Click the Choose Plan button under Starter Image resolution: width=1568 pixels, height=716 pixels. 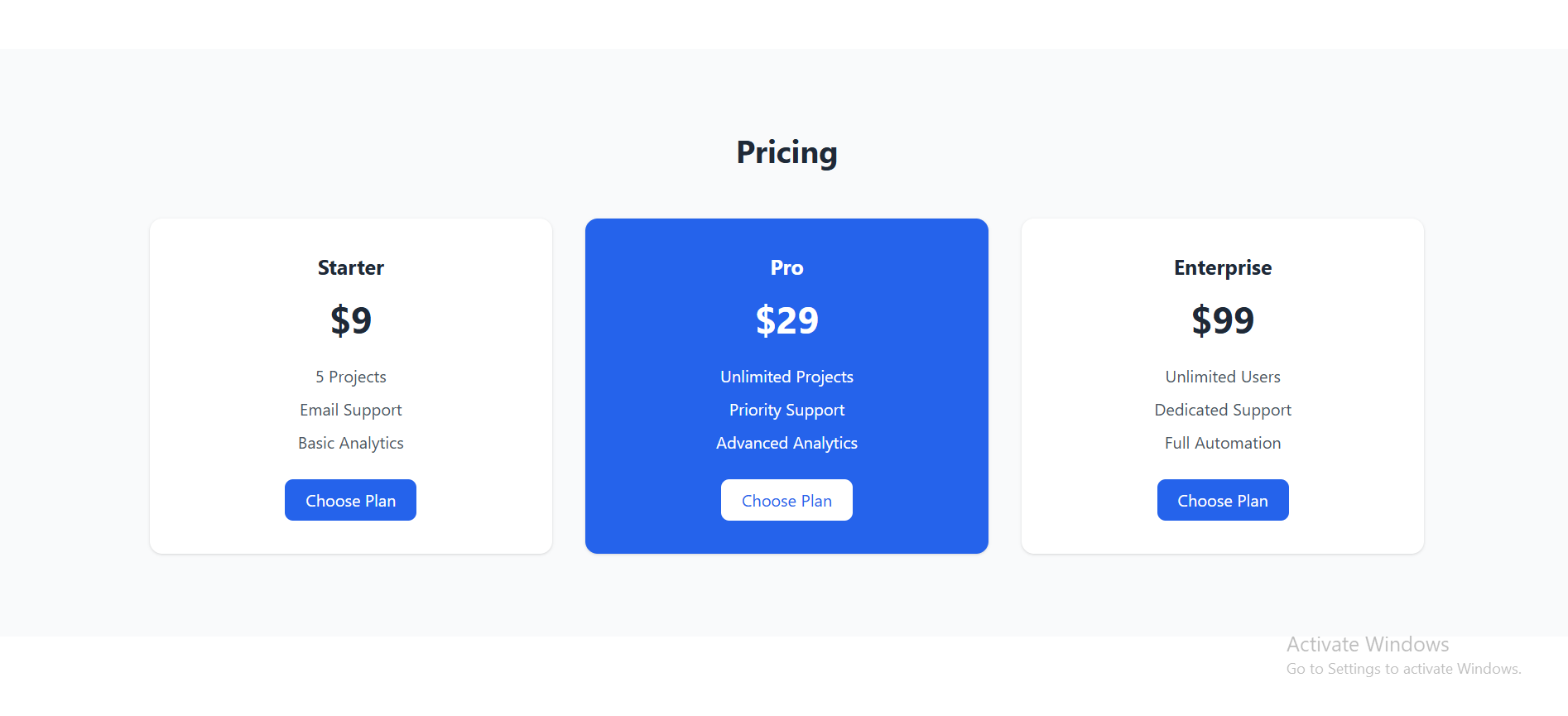(350, 500)
